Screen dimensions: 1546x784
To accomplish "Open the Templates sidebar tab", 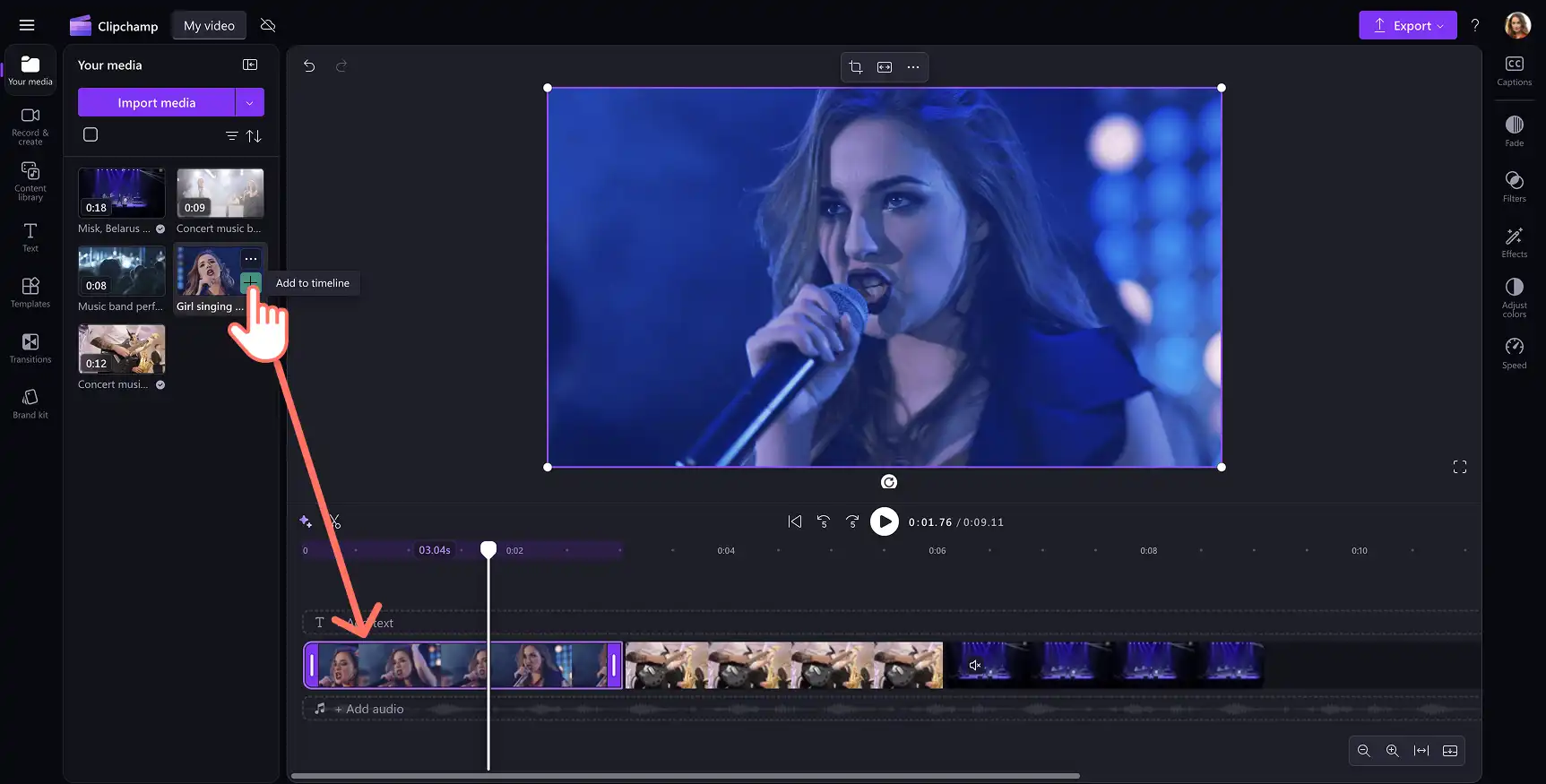I will pyautogui.click(x=30, y=292).
